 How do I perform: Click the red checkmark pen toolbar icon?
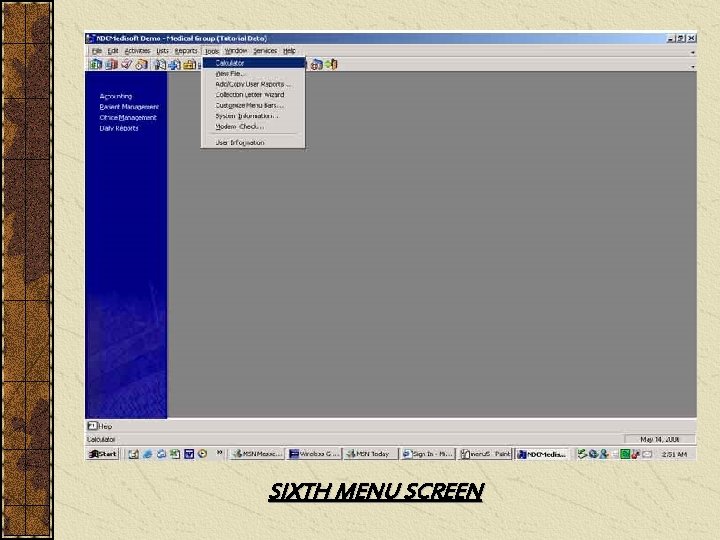tap(126, 65)
